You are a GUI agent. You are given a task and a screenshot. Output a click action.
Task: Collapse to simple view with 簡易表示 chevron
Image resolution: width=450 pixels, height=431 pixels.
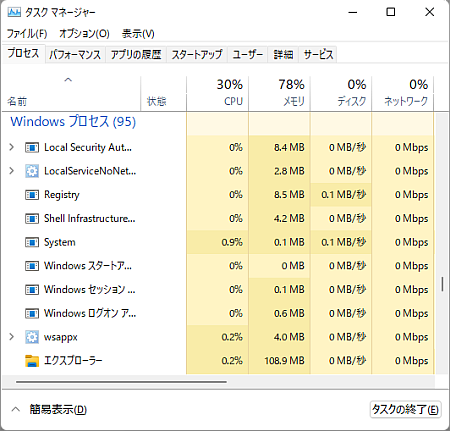point(16,409)
